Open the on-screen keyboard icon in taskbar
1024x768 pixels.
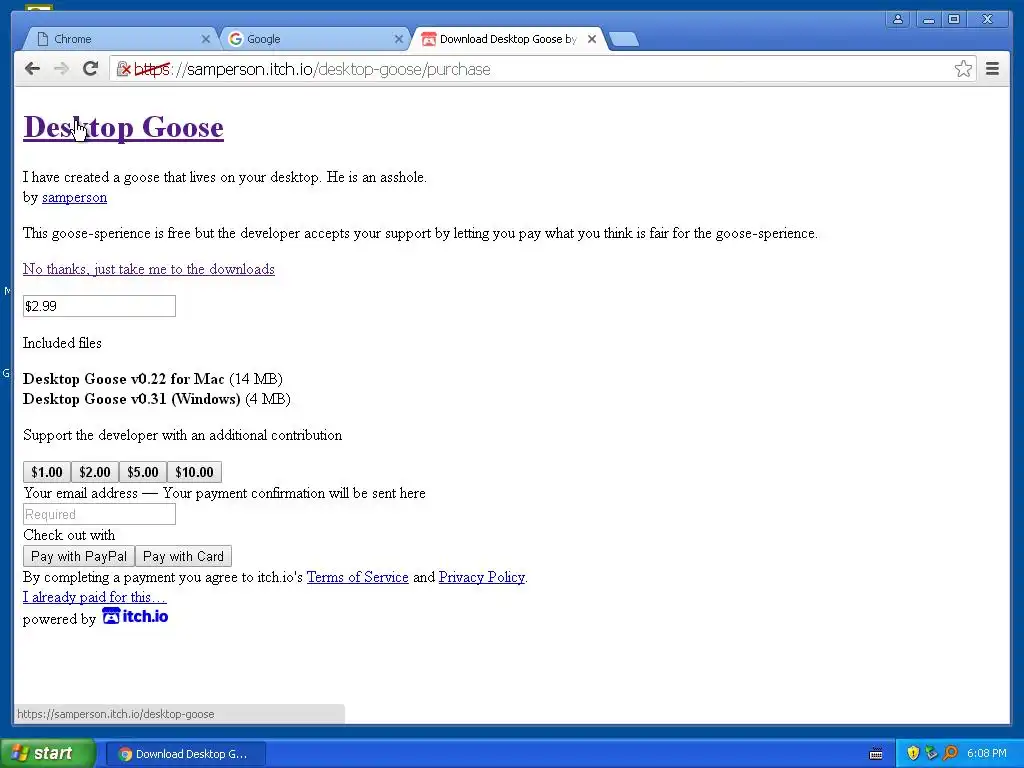[x=876, y=754]
